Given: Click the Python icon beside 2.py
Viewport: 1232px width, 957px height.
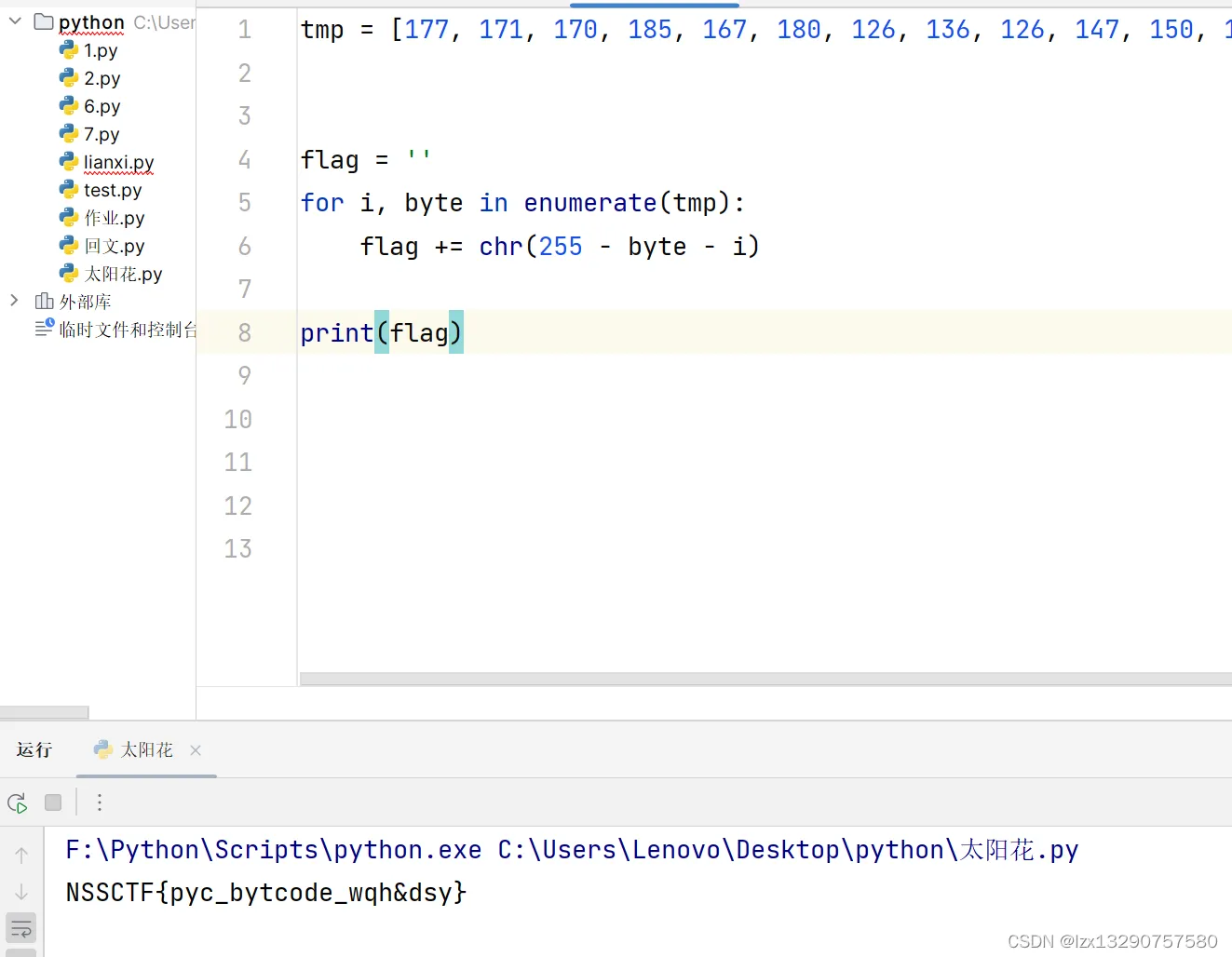Looking at the screenshot, I should (x=69, y=78).
